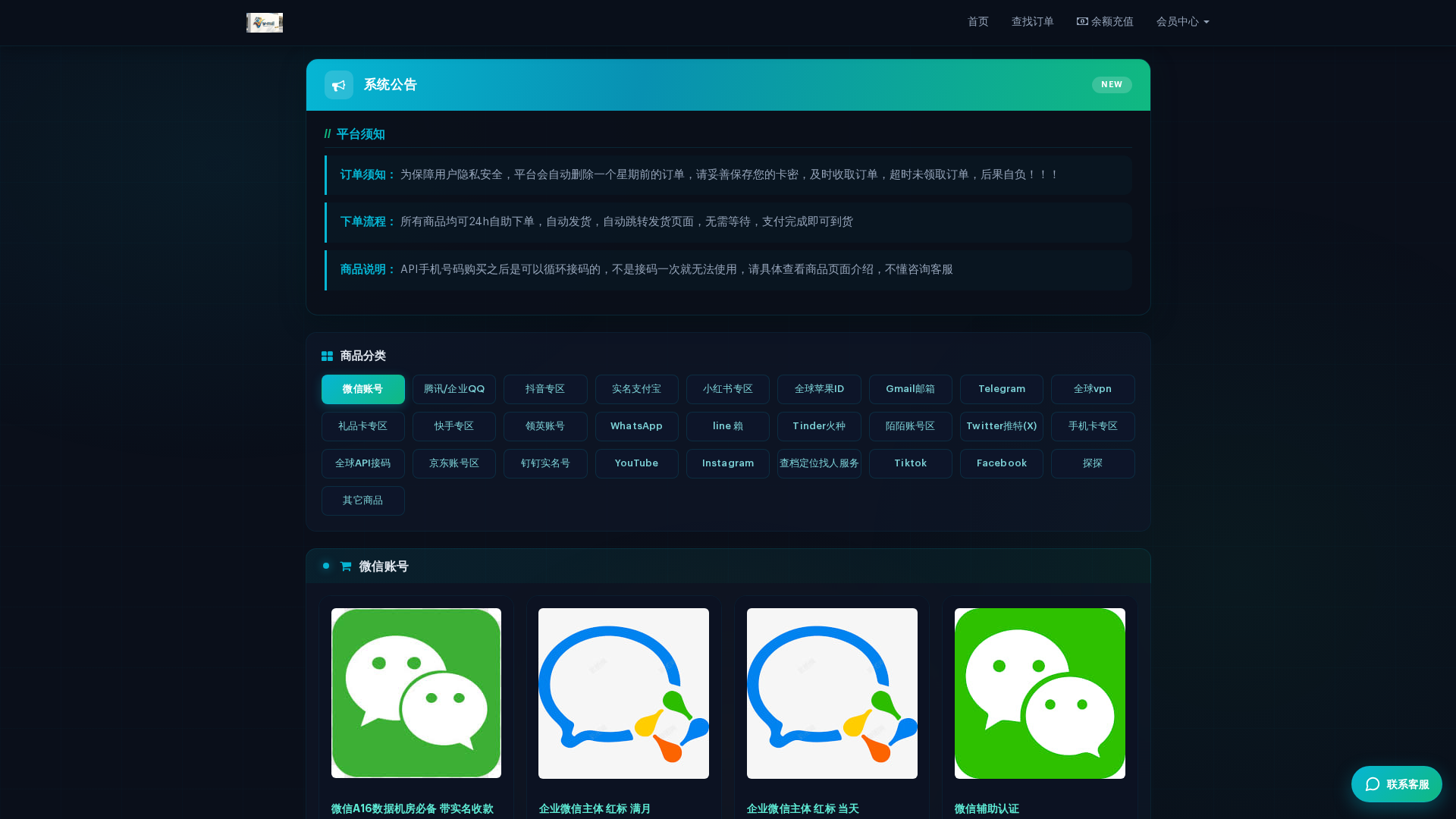This screenshot has height=819, width=1456.
Task: Open the 企业微信主体 红标 当天 product image
Action: click(x=832, y=693)
